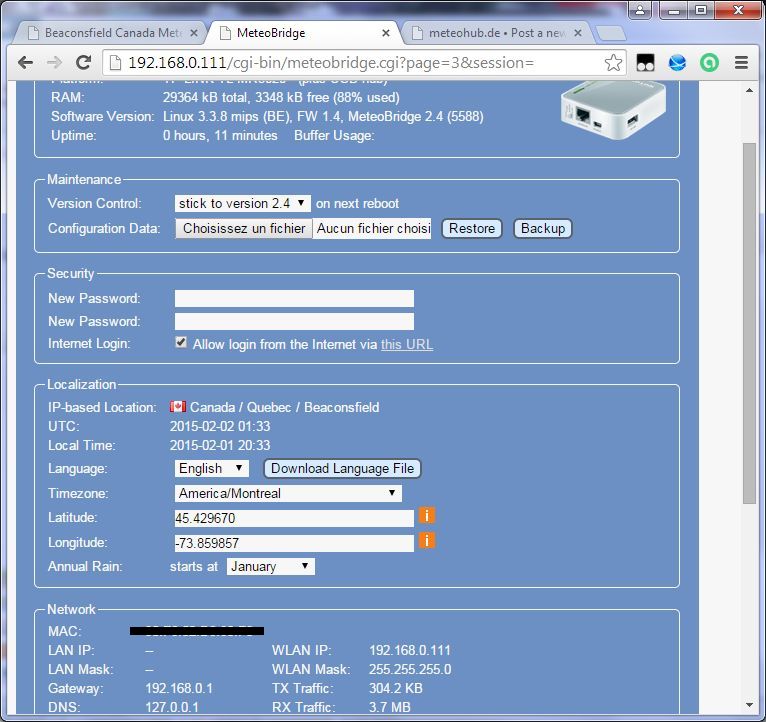Click the orange info icon beside Longitude
This screenshot has height=722, width=766.
coord(427,541)
